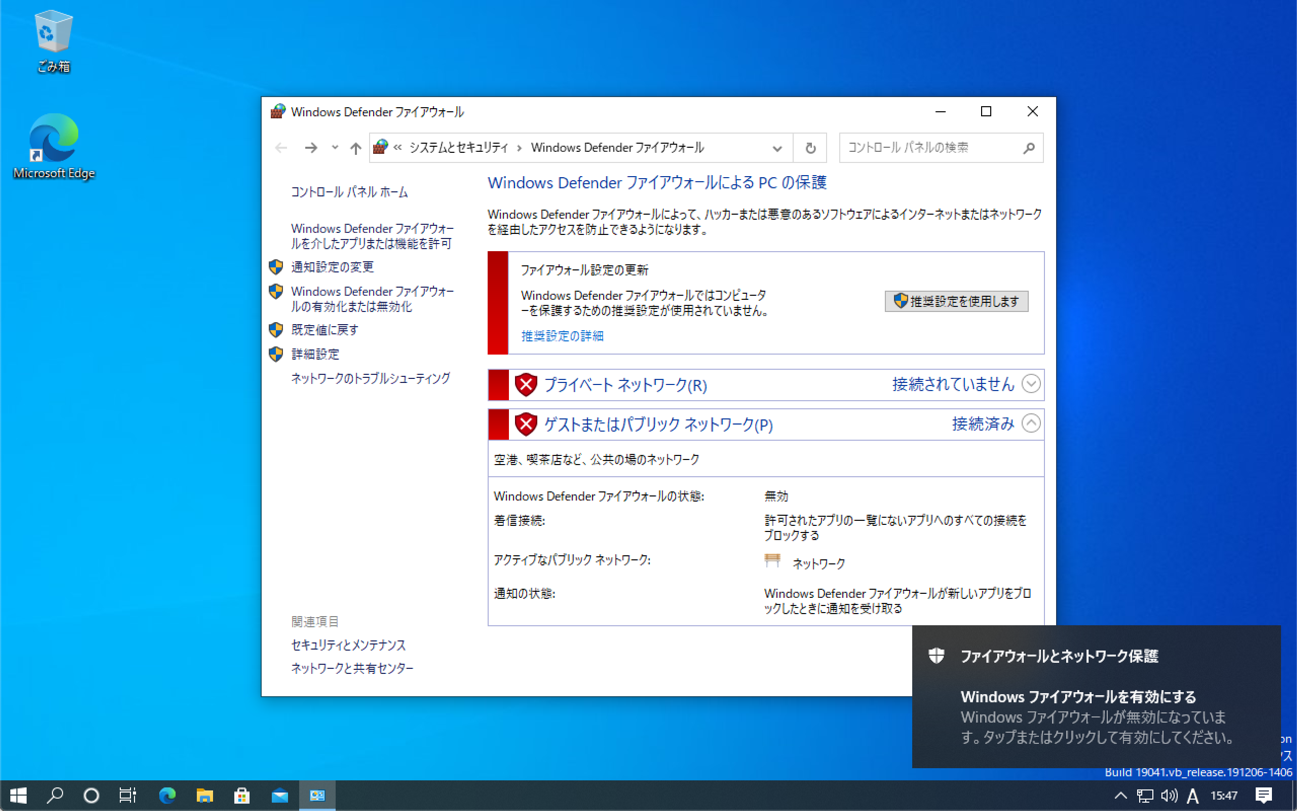1297x811 pixels.
Task: Open Microsoft Edge desktop shortcut
Action: click(53, 147)
